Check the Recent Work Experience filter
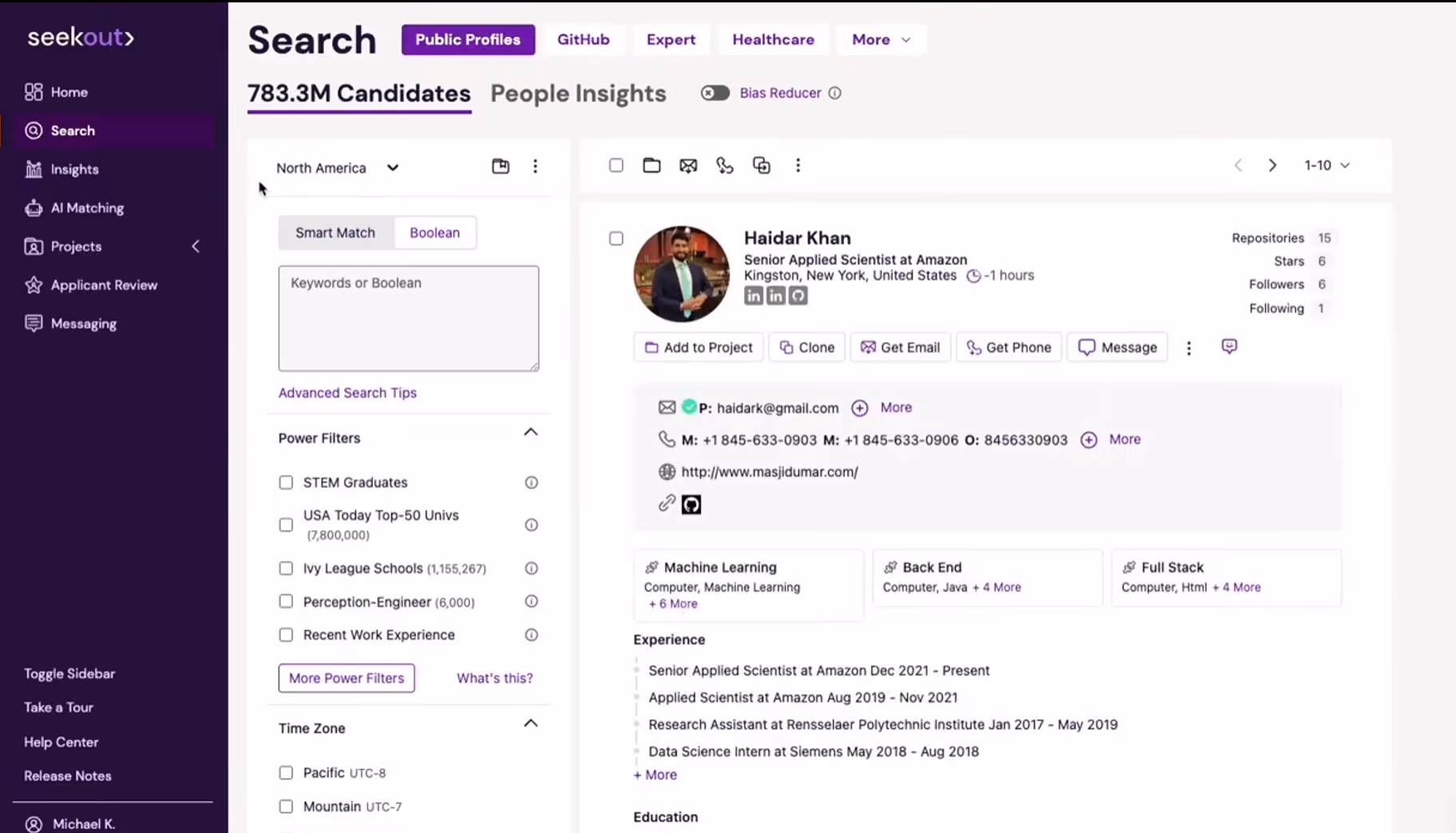Screen dimensions: 1456x833 pos(286,635)
